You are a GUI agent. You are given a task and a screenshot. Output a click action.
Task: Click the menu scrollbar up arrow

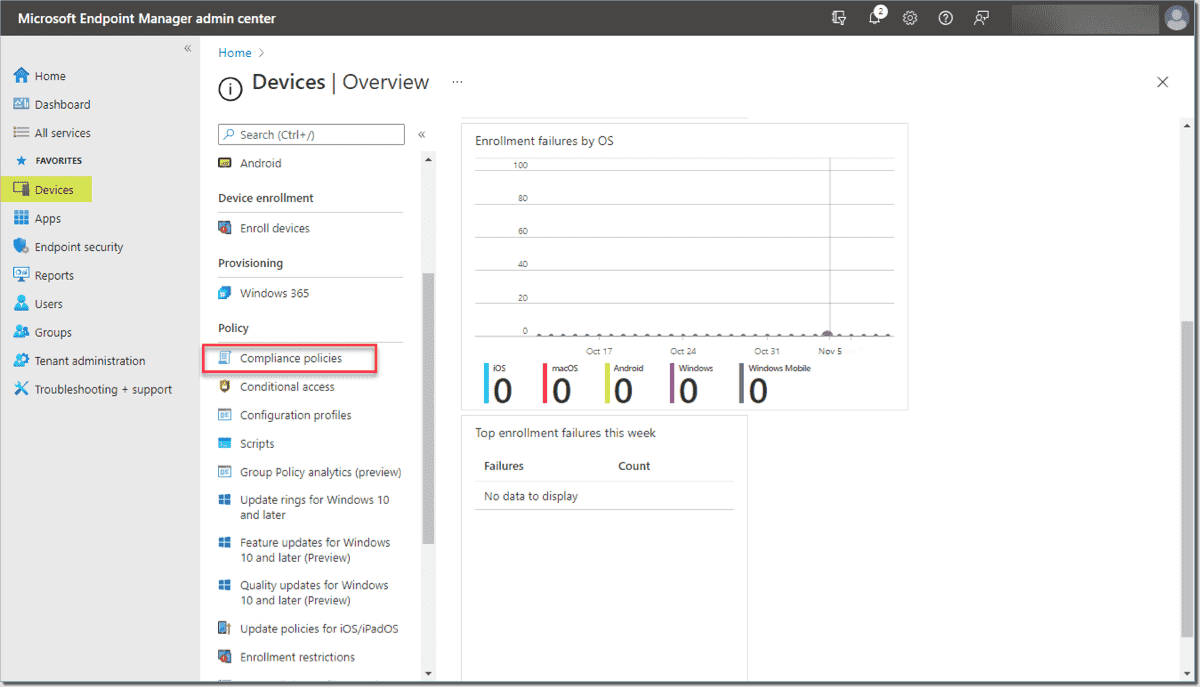(x=428, y=158)
